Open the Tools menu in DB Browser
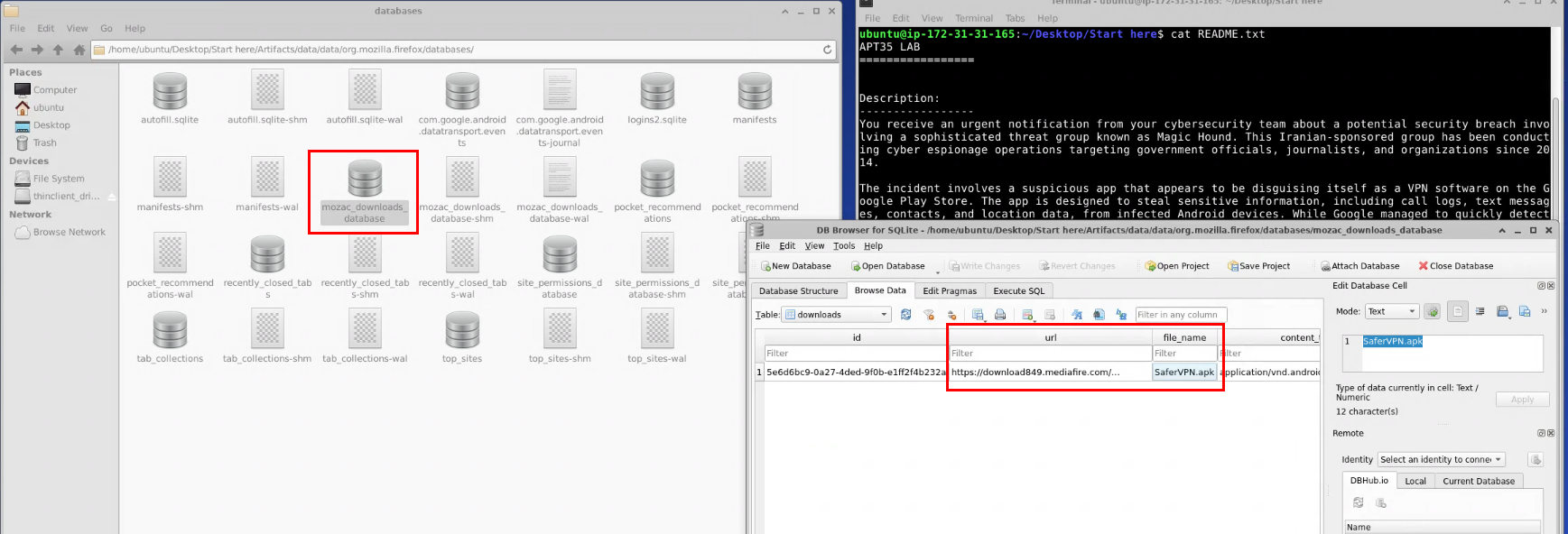The image size is (1568, 534). [843, 246]
